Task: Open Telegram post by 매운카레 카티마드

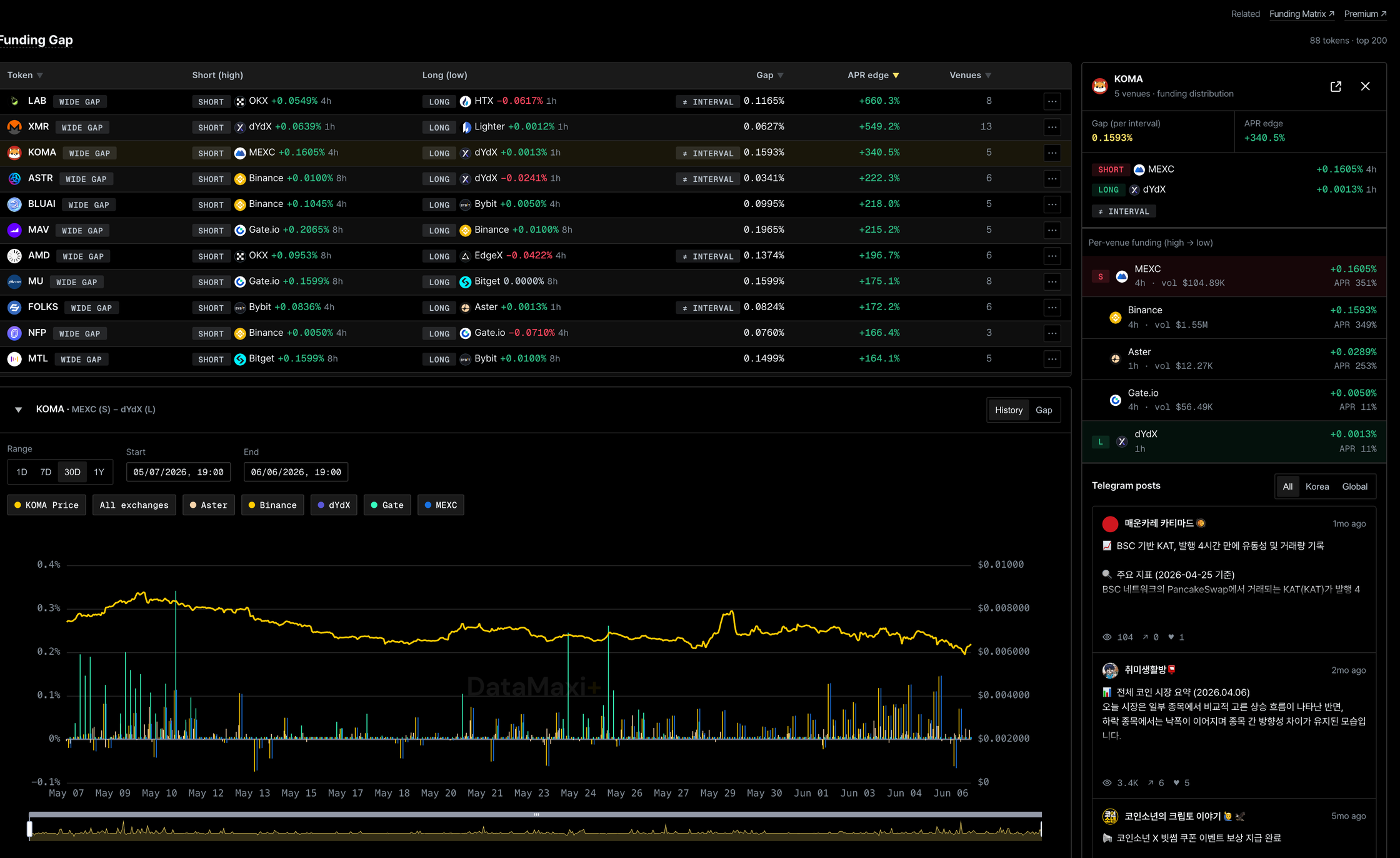Action: (1234, 580)
